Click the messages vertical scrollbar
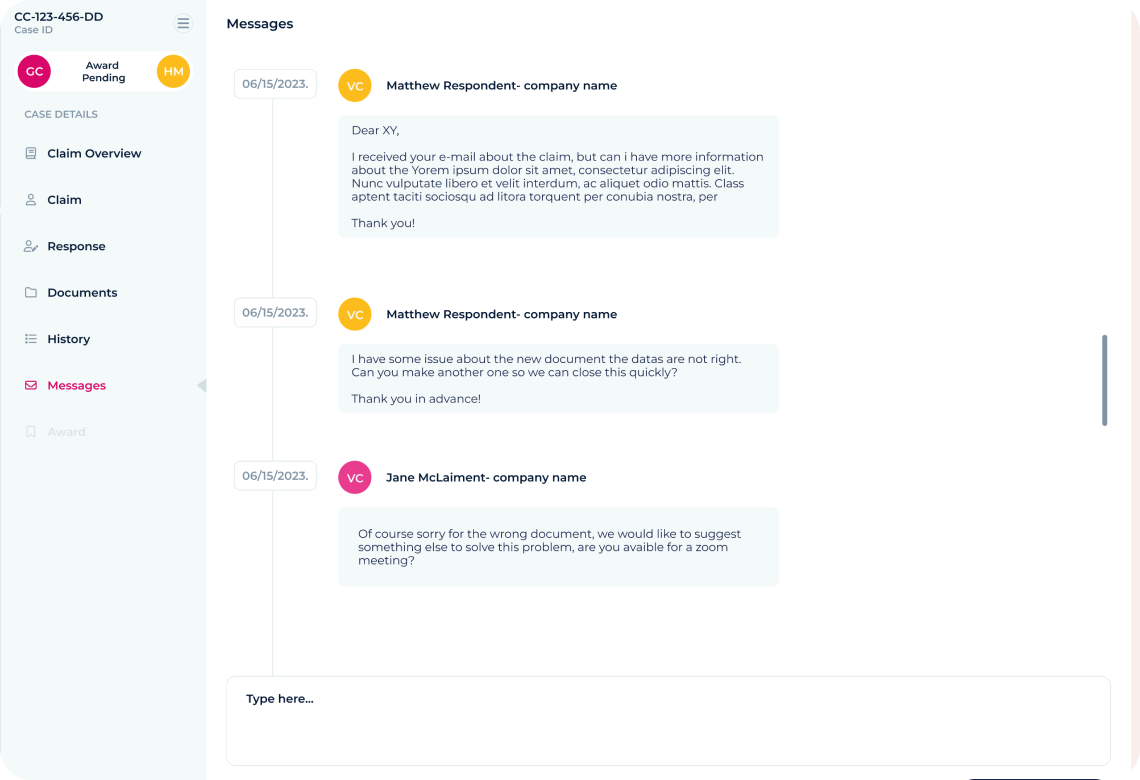1140x780 pixels. click(1104, 380)
